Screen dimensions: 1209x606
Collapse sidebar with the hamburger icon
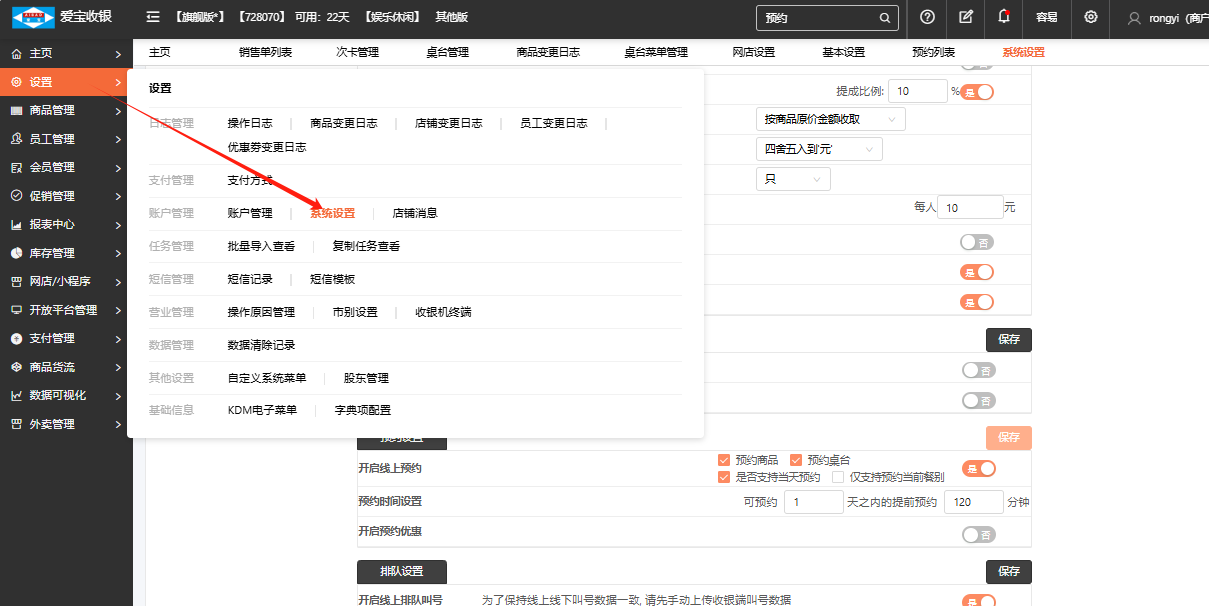click(153, 17)
